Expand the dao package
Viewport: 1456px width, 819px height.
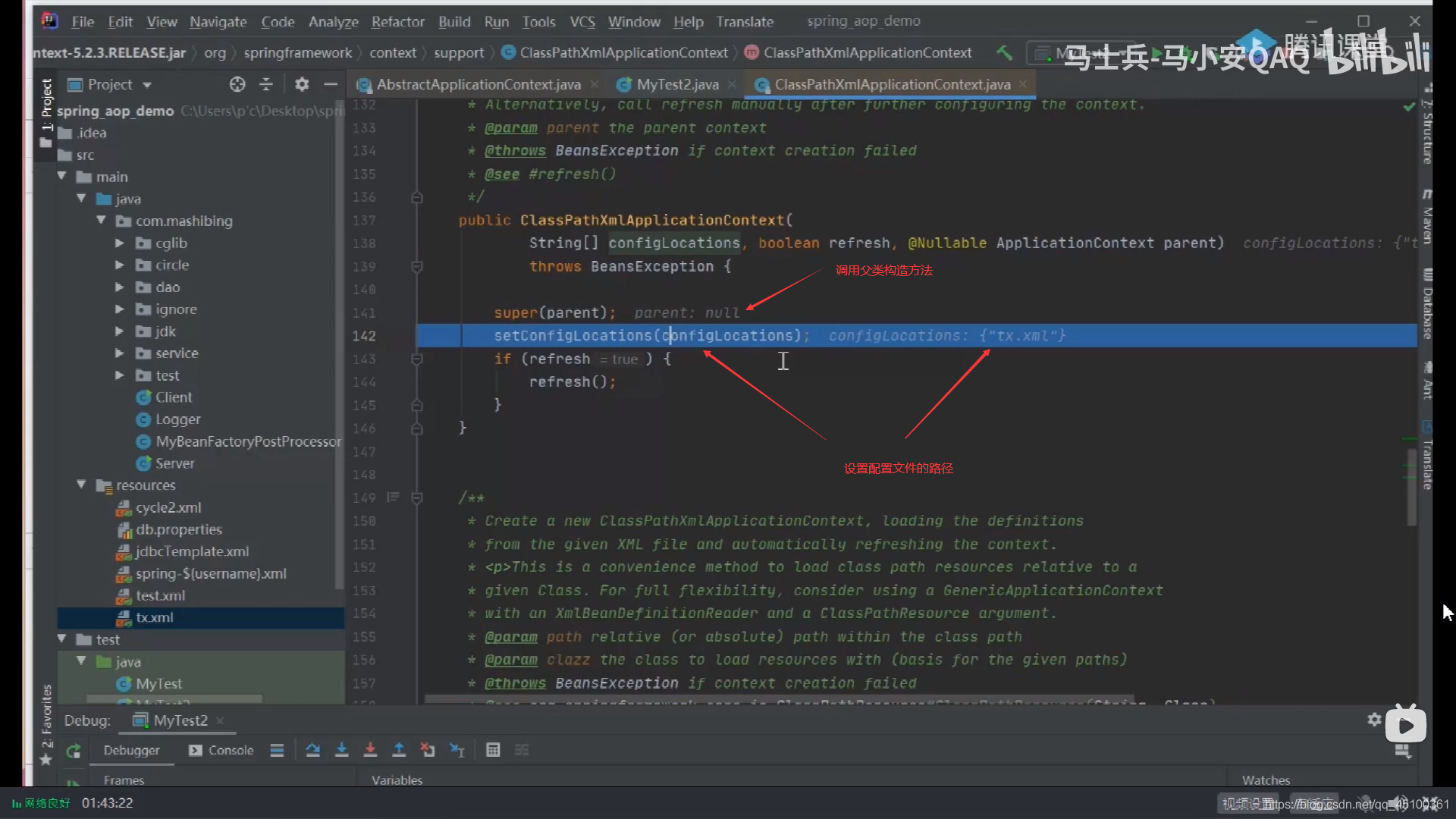(x=120, y=287)
